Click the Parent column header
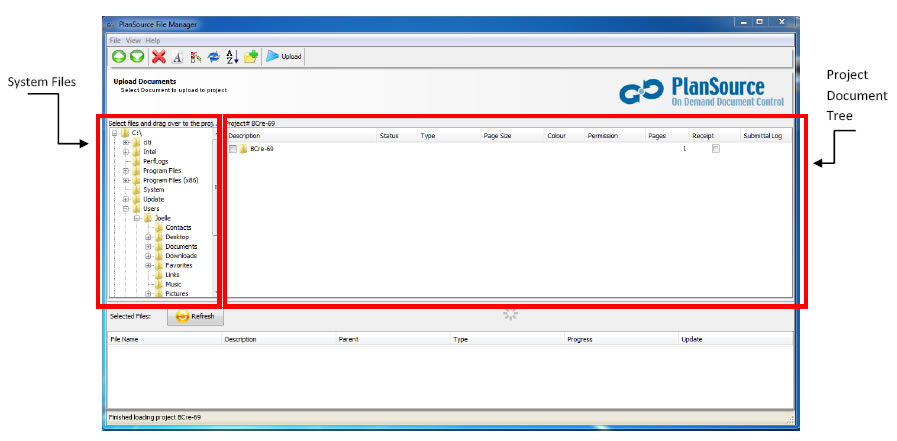The height and width of the screenshot is (441, 897). click(393, 339)
